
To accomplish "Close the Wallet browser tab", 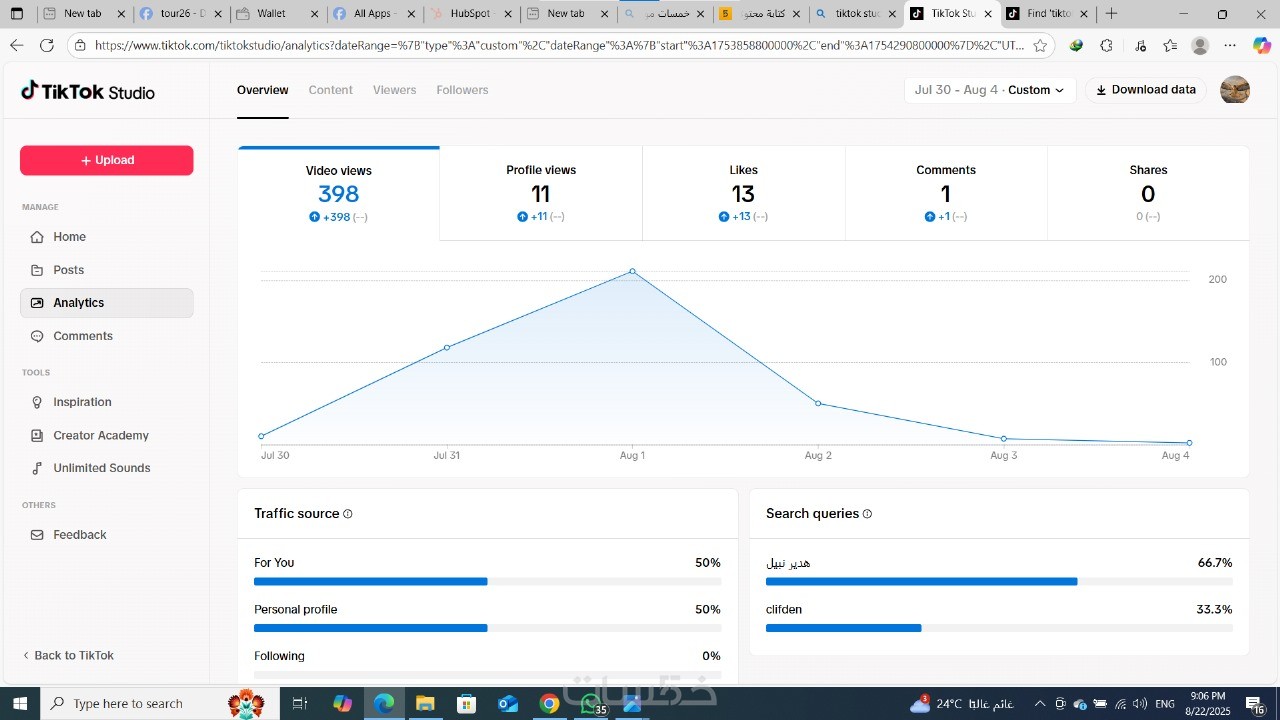I will pyautogui.click(x=313, y=14).
